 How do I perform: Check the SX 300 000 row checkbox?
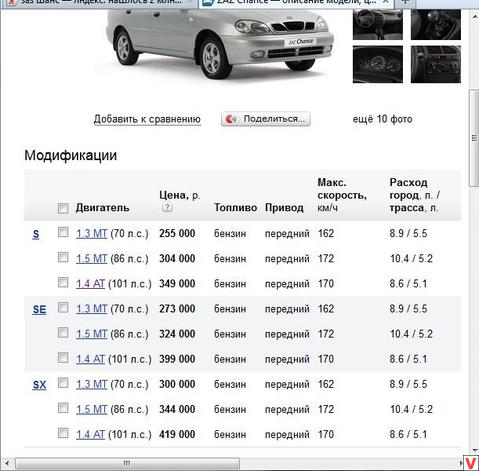coord(63,383)
